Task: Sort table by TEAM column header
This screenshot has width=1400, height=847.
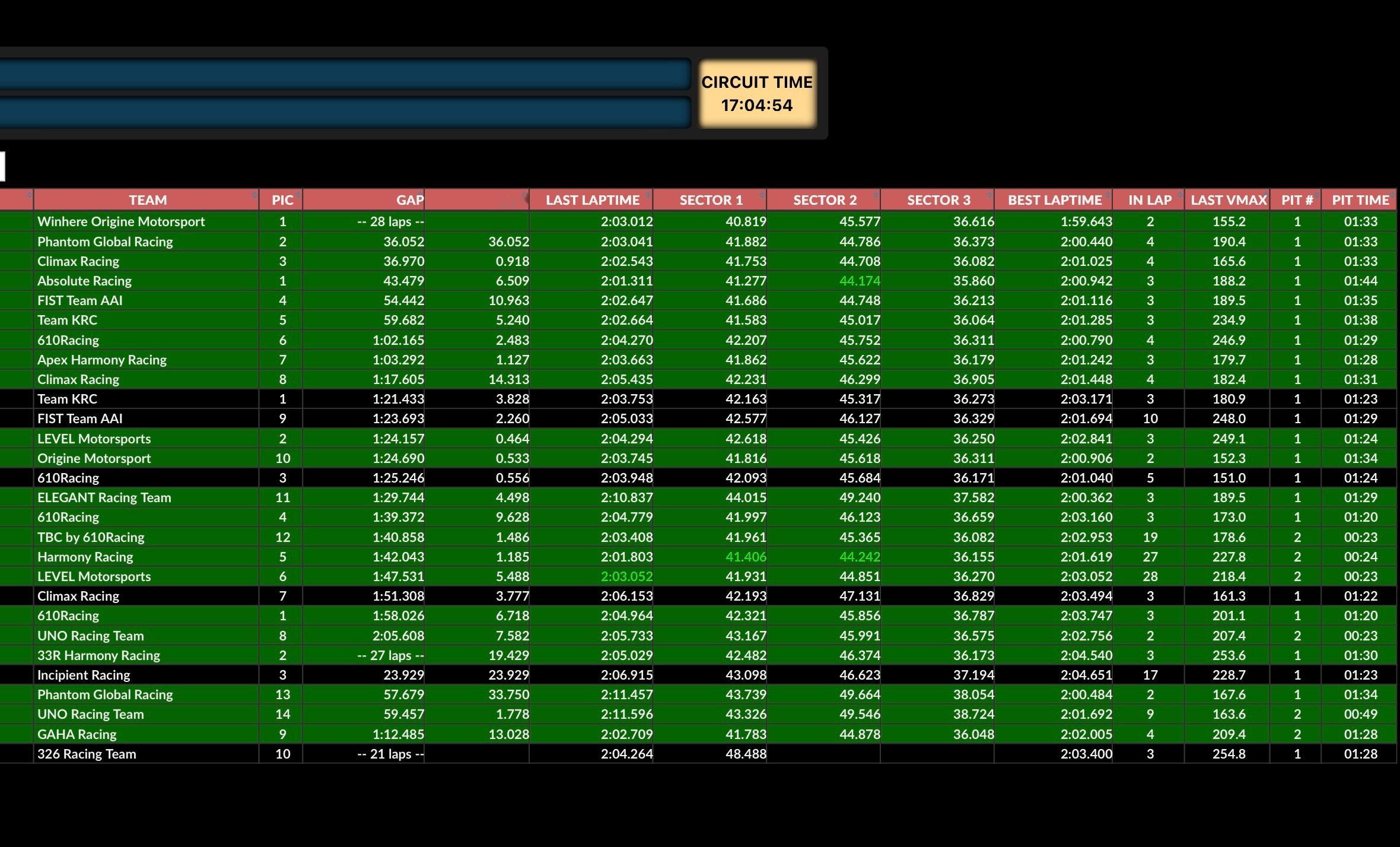Action: tap(147, 200)
